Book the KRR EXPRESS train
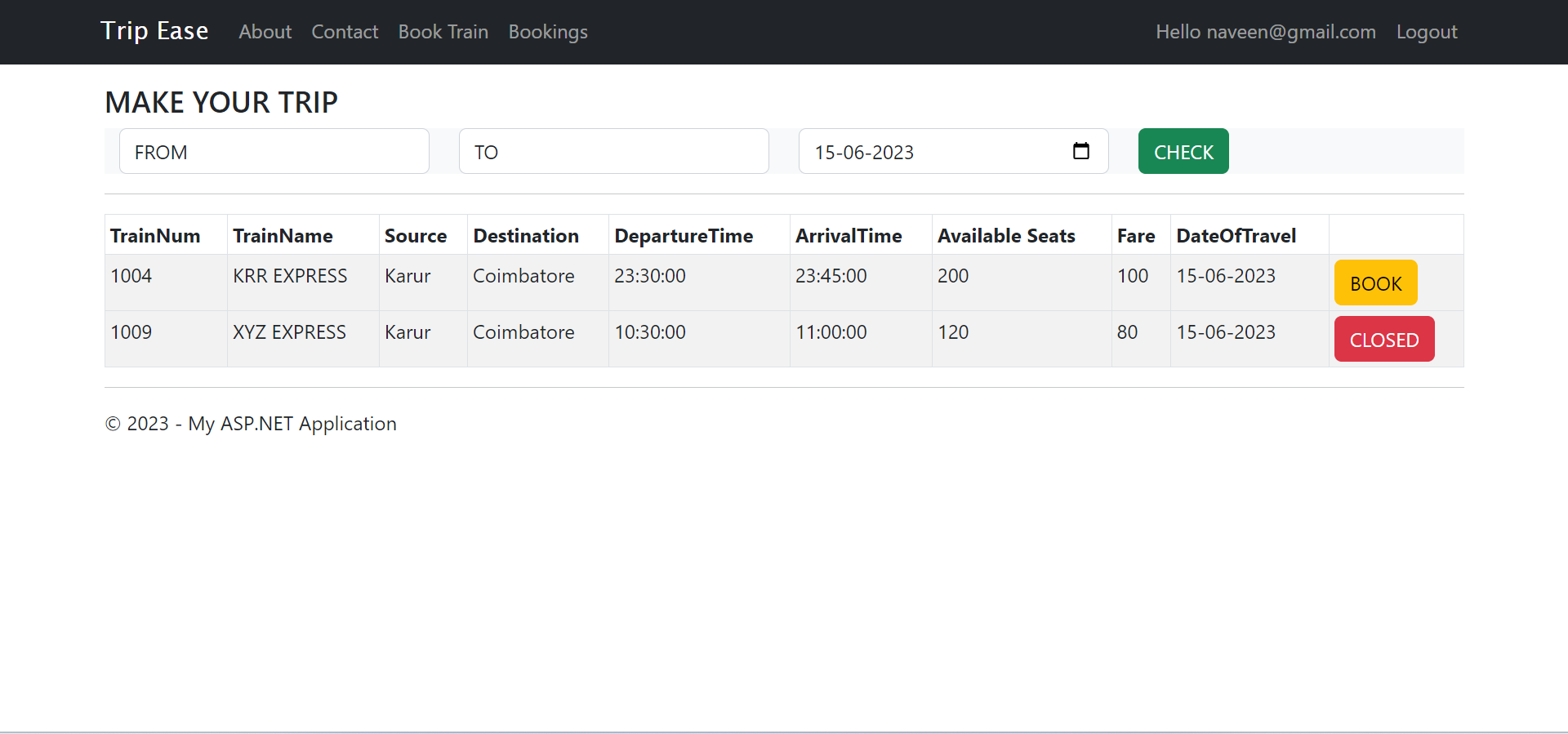The width and height of the screenshot is (1568, 734). pos(1376,282)
